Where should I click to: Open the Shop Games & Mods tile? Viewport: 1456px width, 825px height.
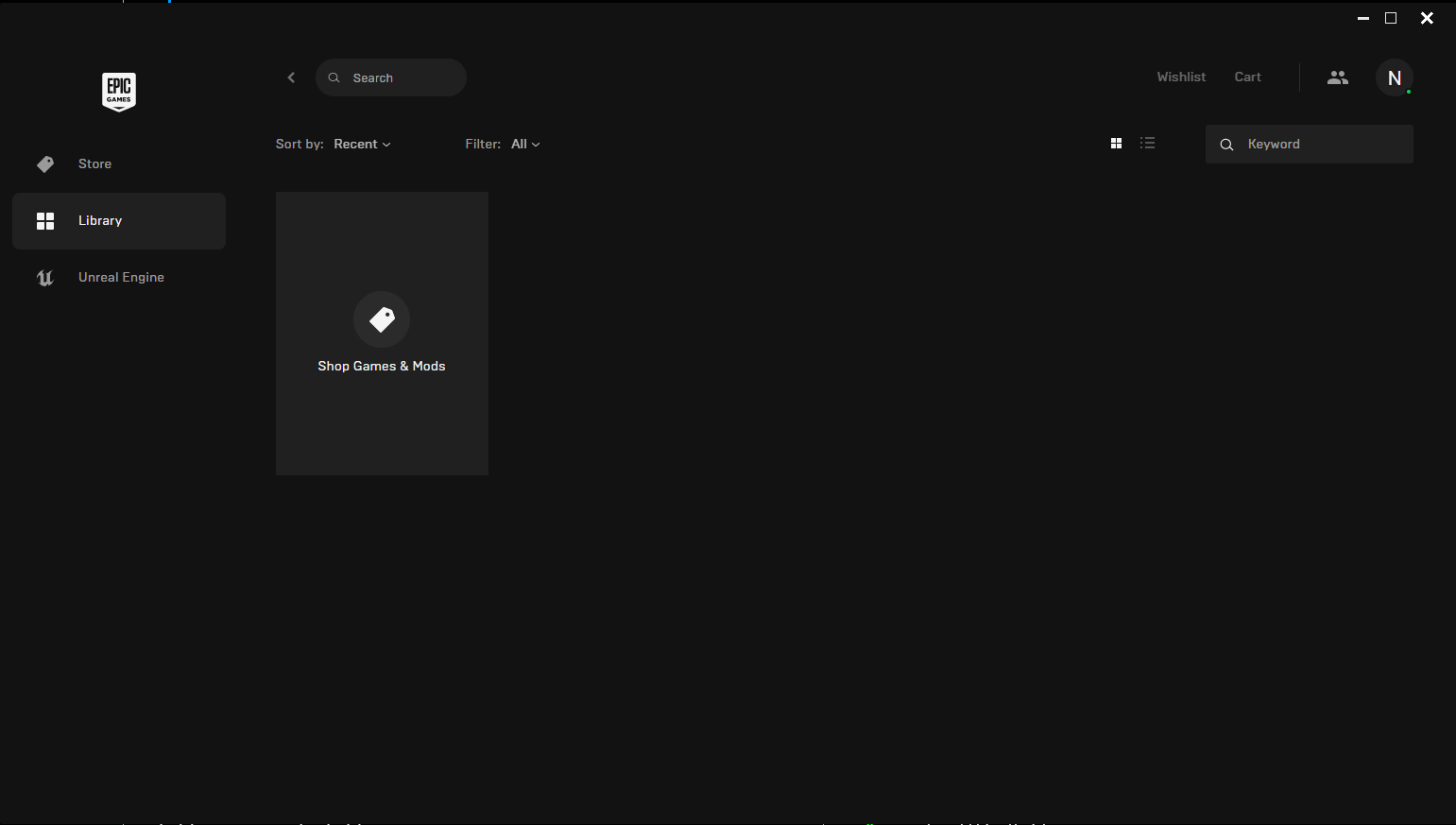[382, 334]
